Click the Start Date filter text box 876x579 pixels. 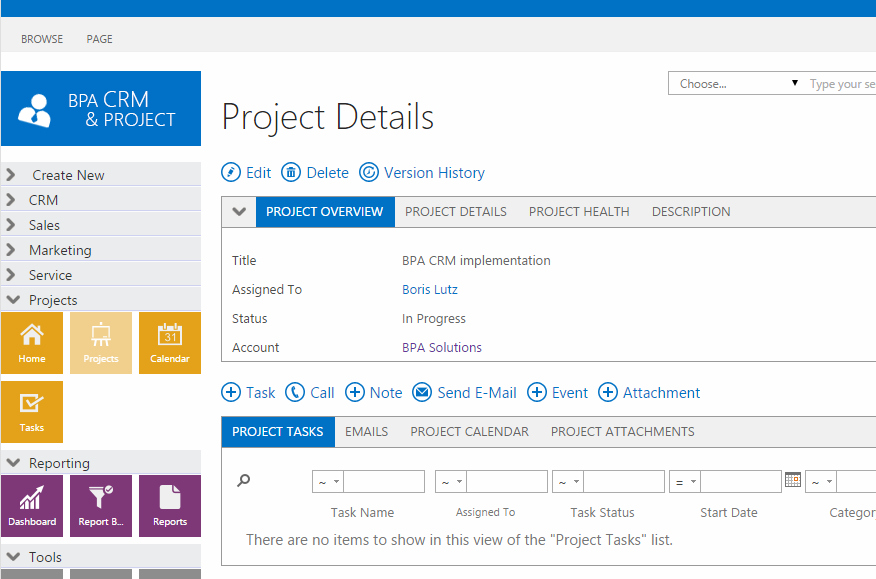[741, 482]
